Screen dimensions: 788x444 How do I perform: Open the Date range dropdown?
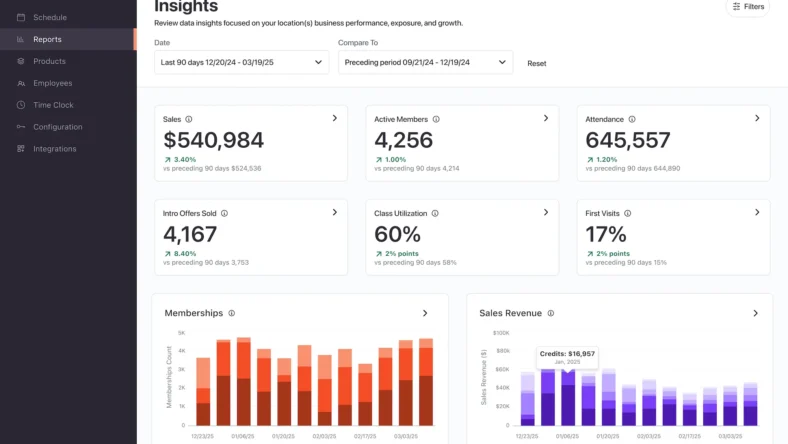[241, 62]
